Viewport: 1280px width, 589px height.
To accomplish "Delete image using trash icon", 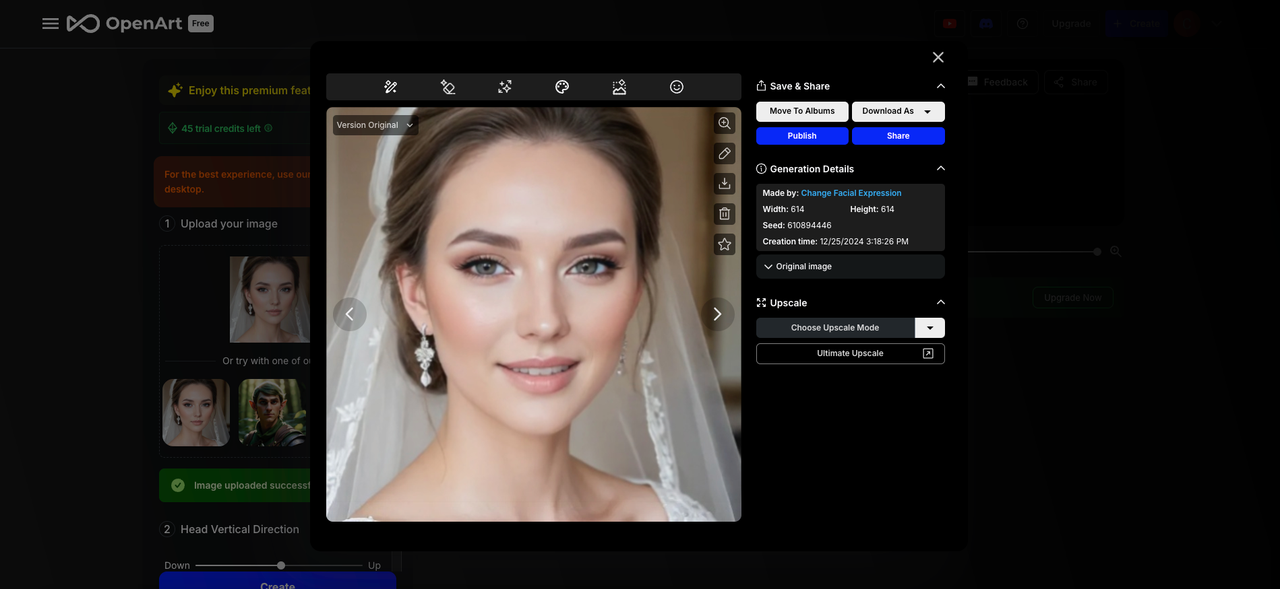I will pyautogui.click(x=725, y=213).
